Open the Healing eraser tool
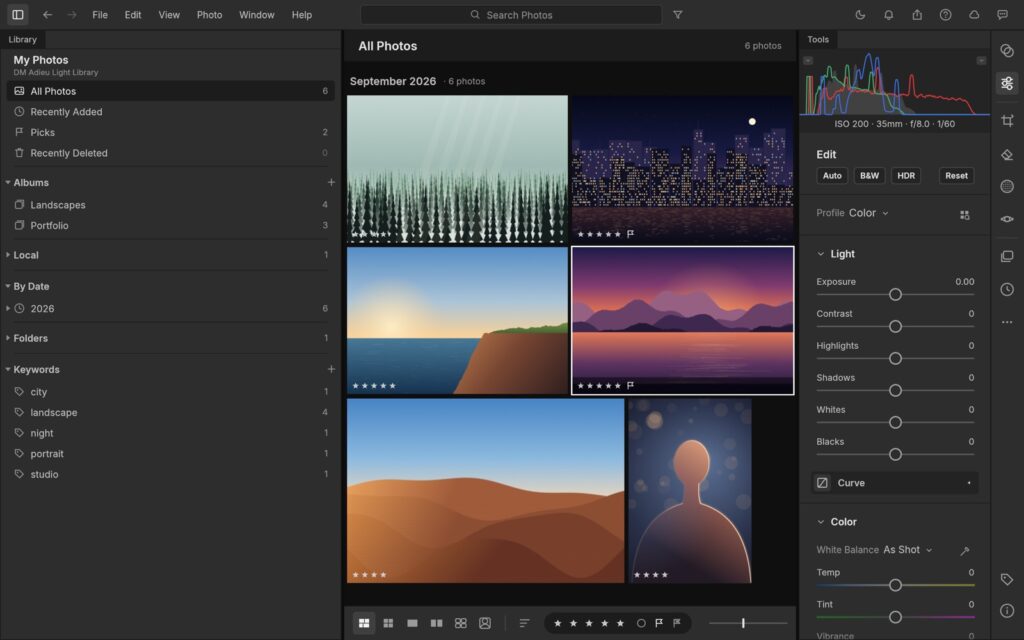Image resolution: width=1024 pixels, height=640 pixels. click(x=1007, y=155)
